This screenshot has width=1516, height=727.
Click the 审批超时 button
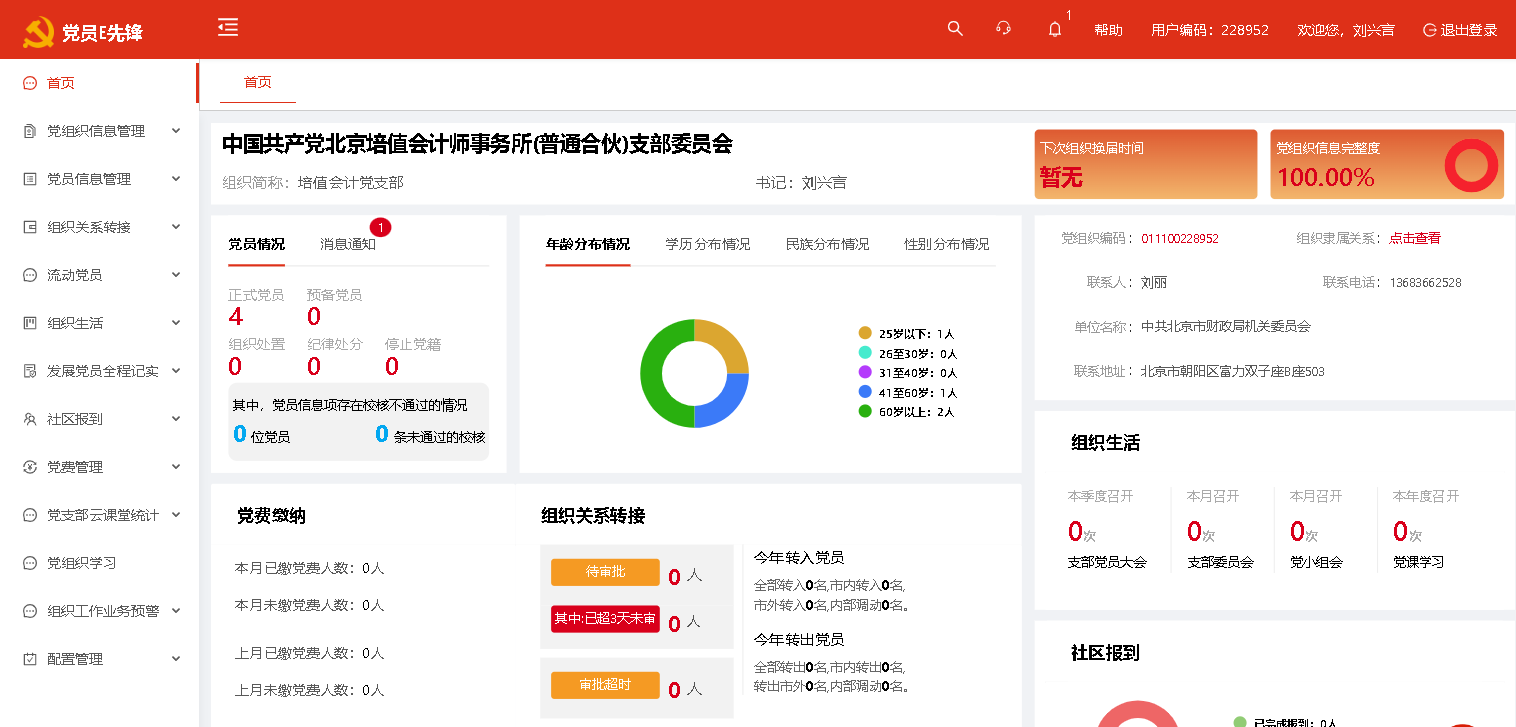tap(605, 685)
